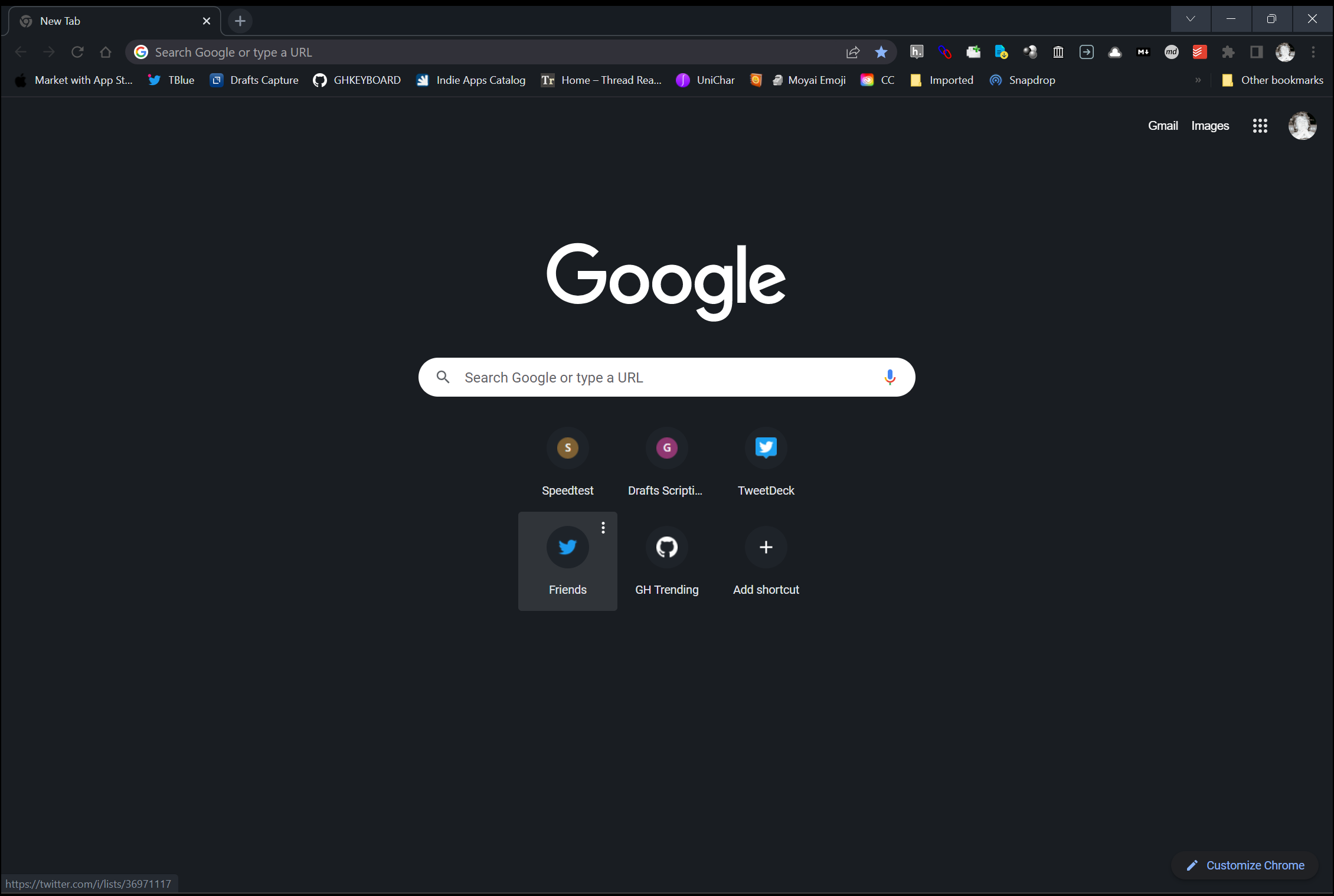Viewport: 1334px width, 896px height.
Task: Open the Google apps grid
Action: pyautogui.click(x=1260, y=126)
